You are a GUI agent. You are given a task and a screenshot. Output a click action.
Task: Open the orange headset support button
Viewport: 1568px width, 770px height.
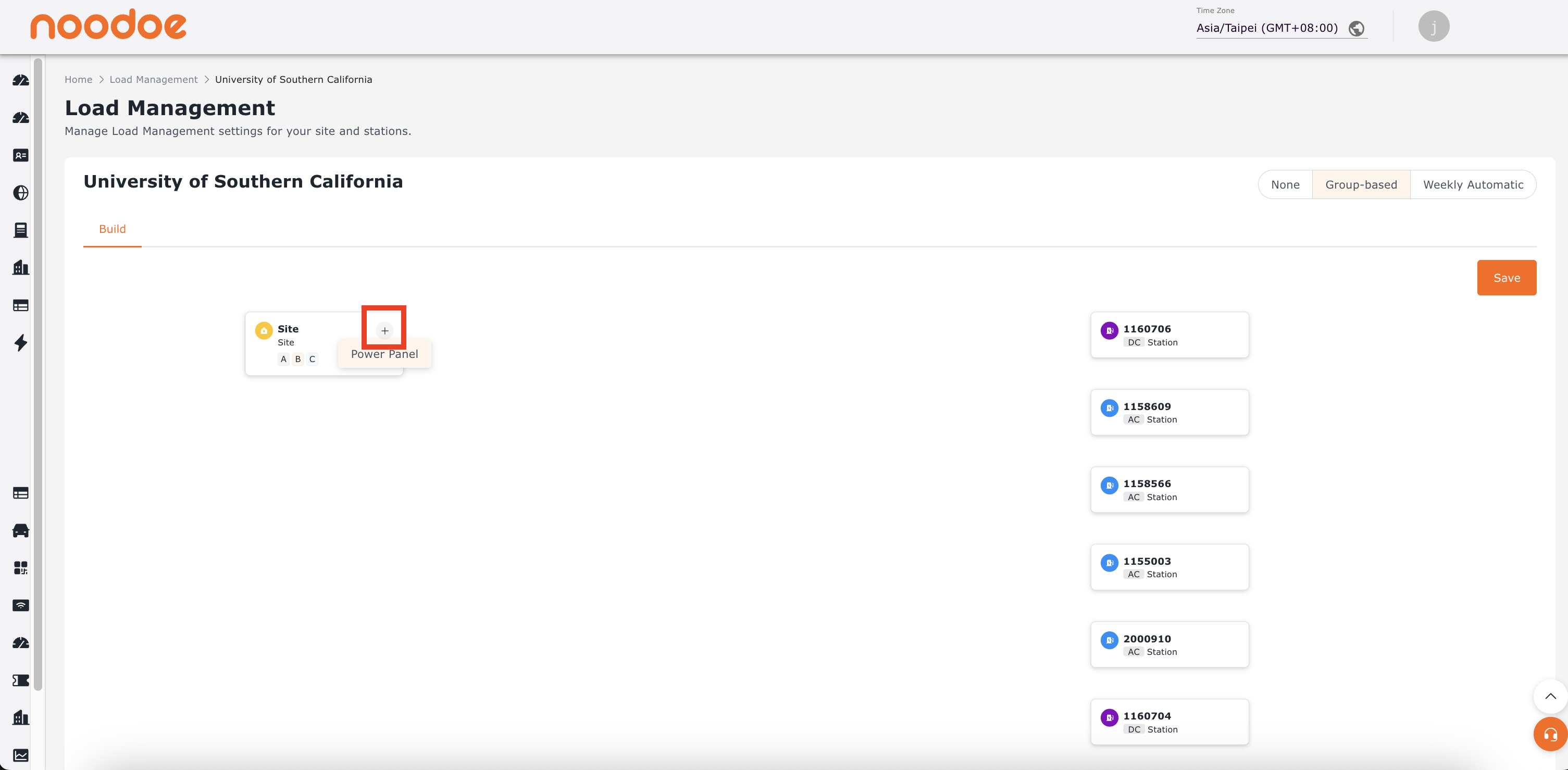click(1550, 734)
